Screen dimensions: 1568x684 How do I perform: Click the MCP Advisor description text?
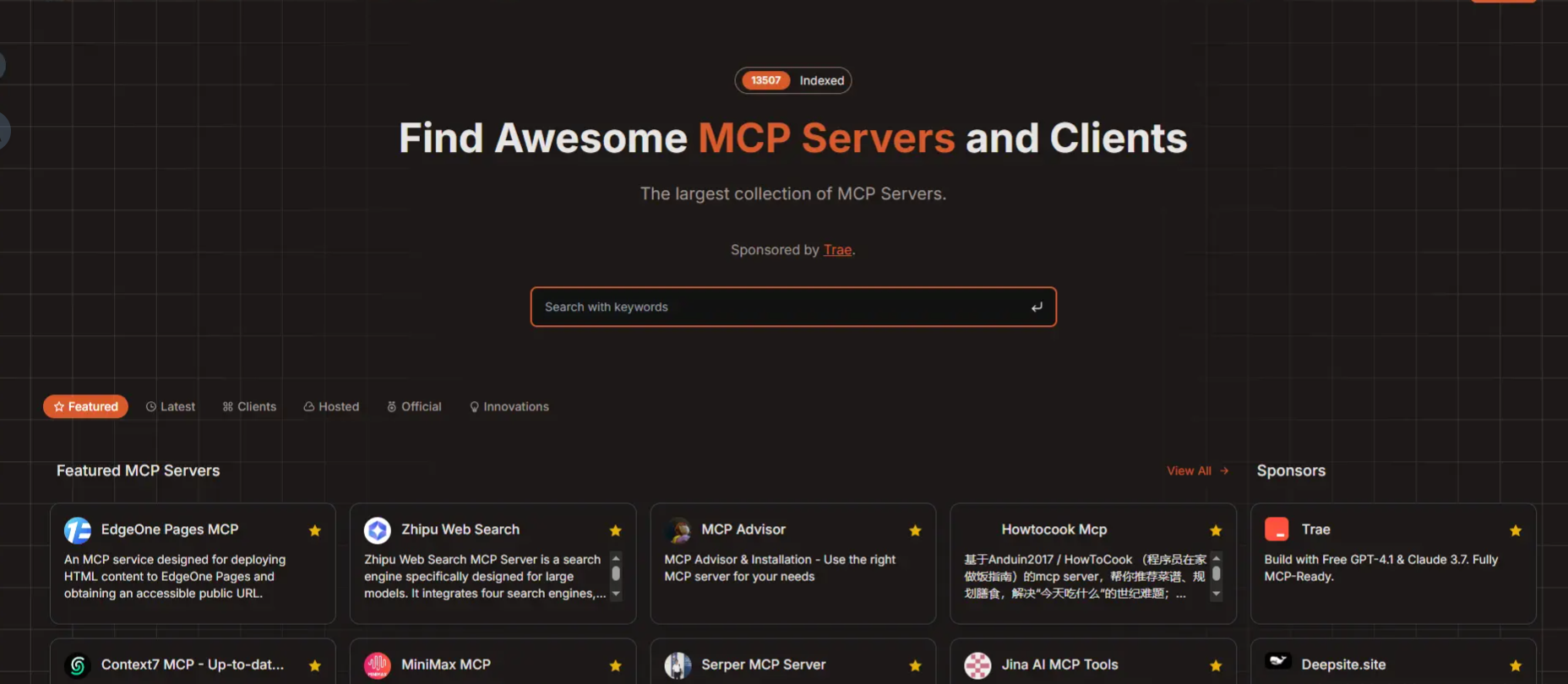pyautogui.click(x=780, y=568)
